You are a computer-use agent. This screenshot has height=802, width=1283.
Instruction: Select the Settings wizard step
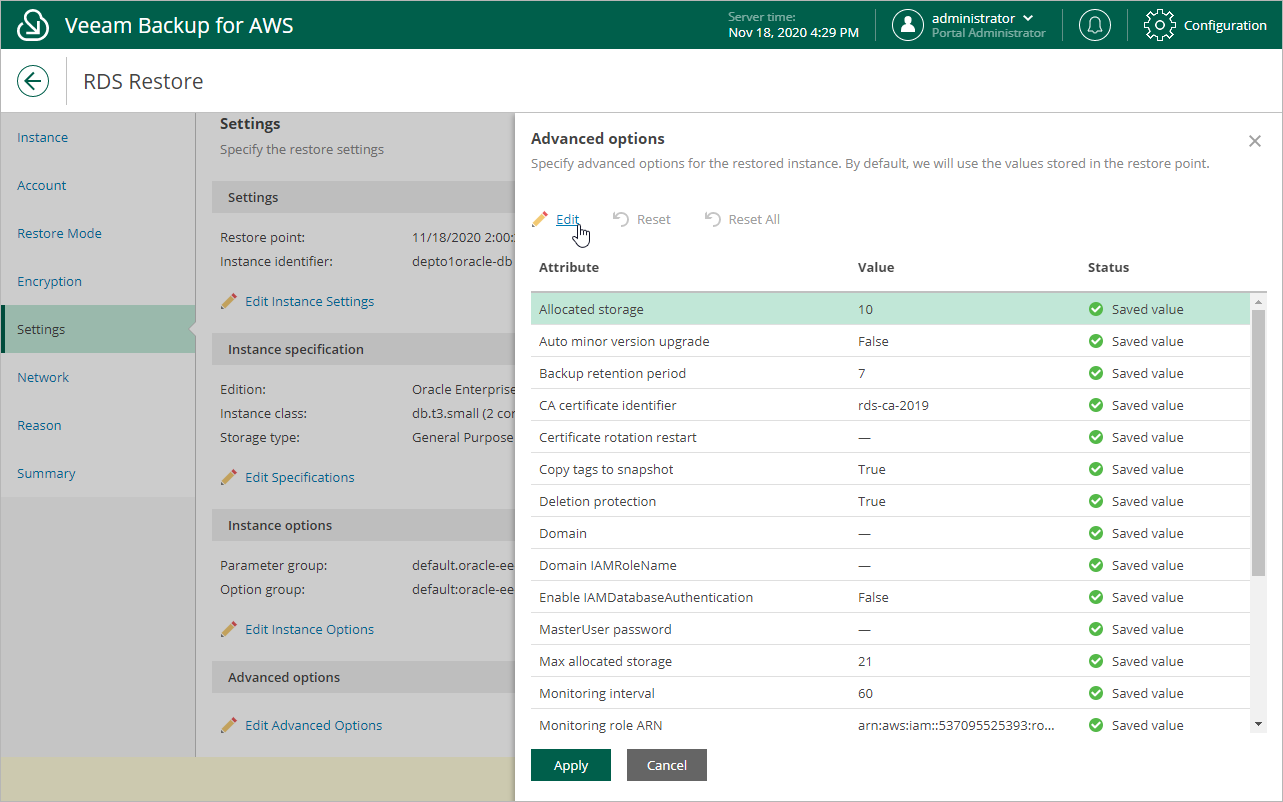tap(98, 329)
